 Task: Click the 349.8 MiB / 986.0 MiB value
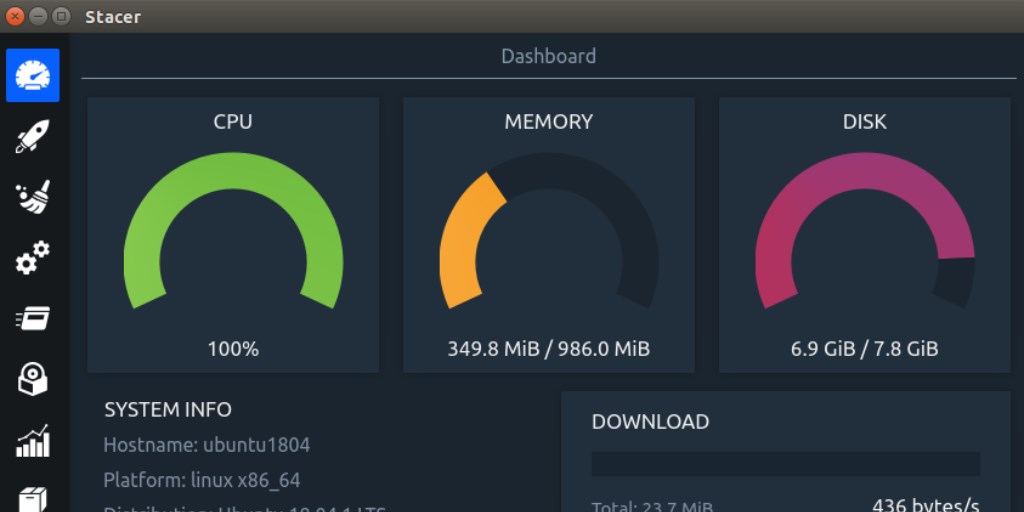[x=549, y=349]
